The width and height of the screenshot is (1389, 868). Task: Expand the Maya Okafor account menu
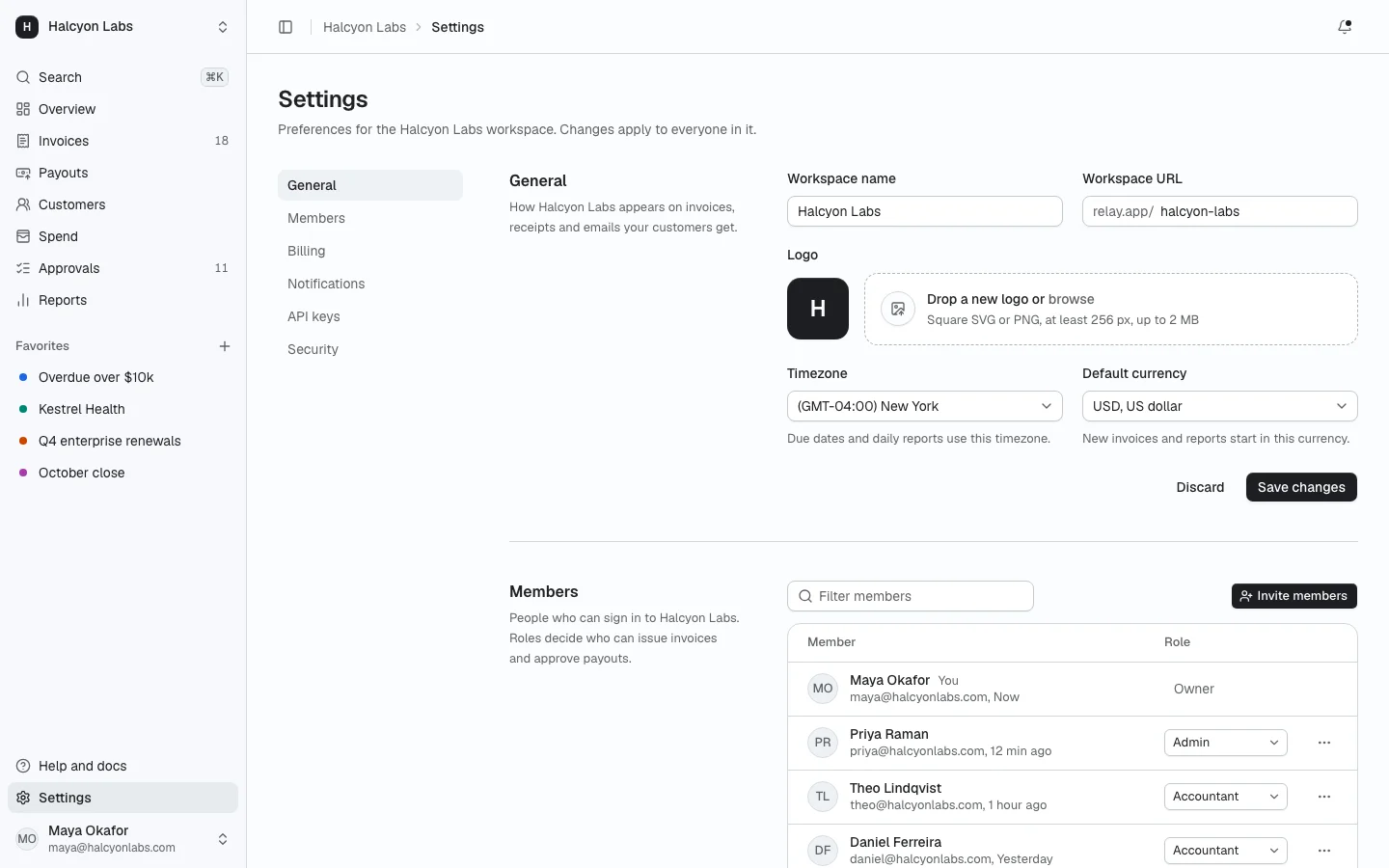tap(123, 839)
